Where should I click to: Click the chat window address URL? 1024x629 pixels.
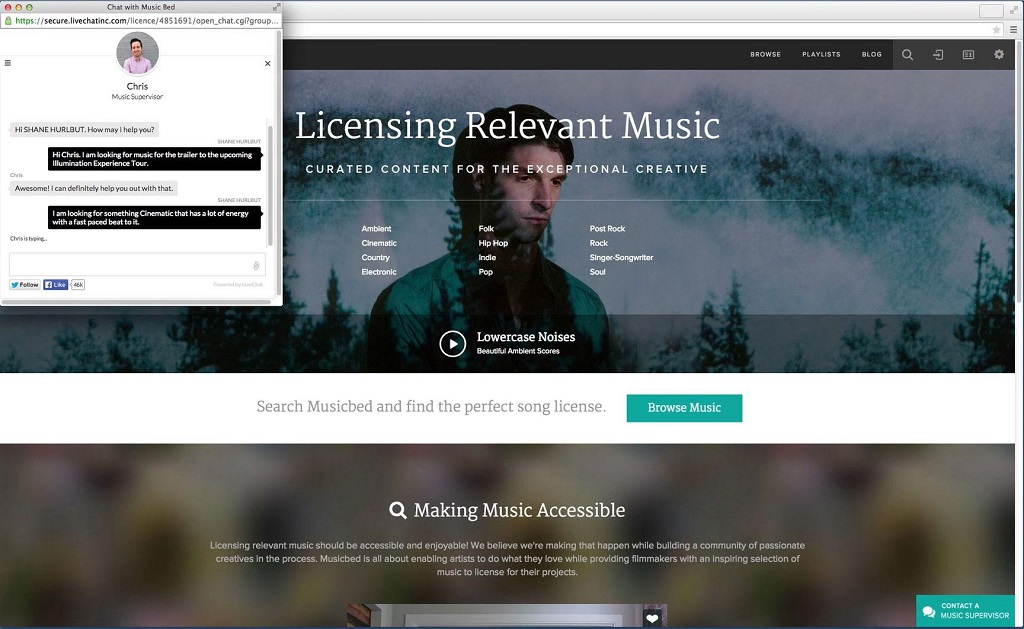point(147,20)
